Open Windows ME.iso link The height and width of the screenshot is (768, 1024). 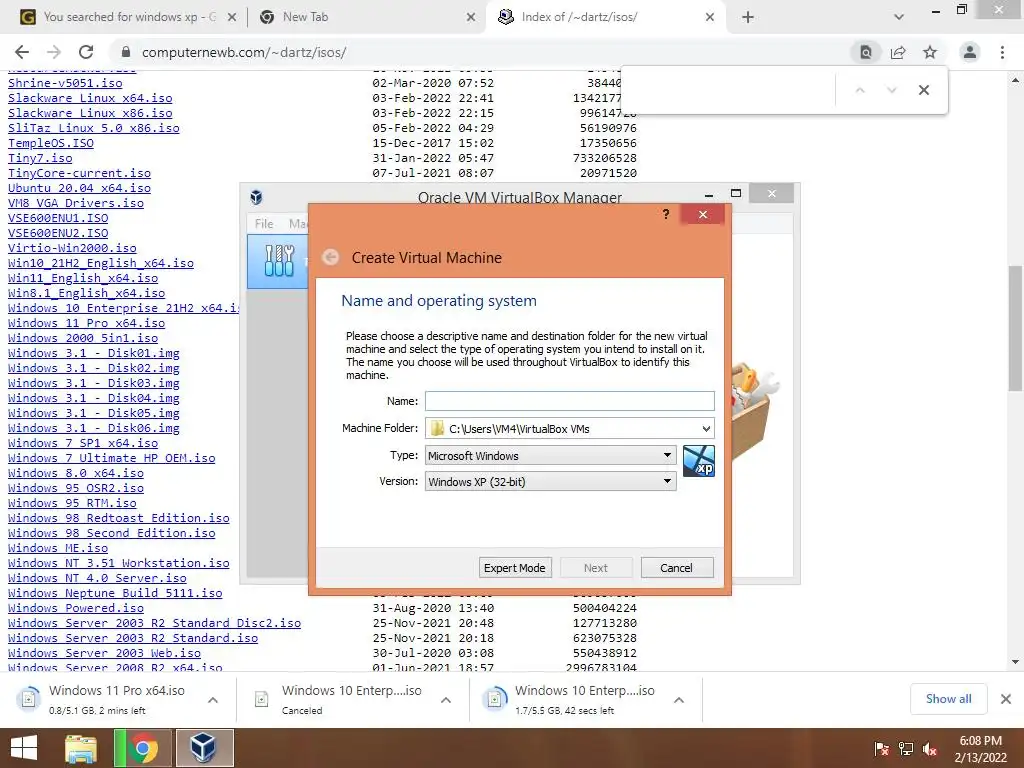click(57, 548)
